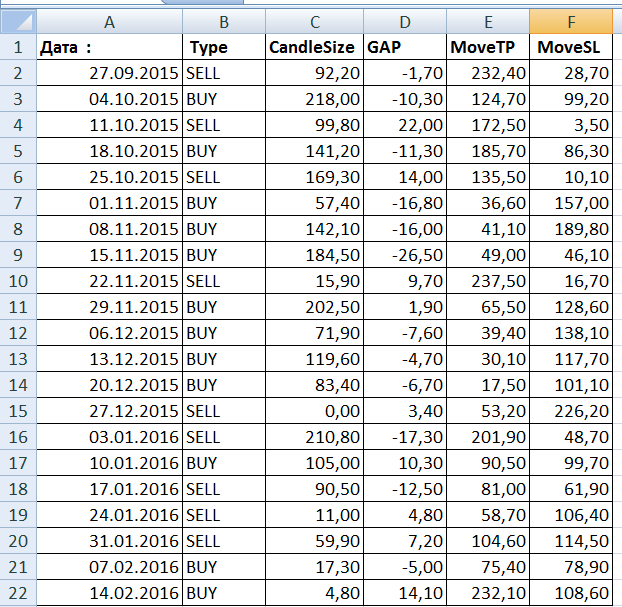Click the 'CandleSize' header cell
Viewport: 622px width, 607px height.
(x=314, y=47)
